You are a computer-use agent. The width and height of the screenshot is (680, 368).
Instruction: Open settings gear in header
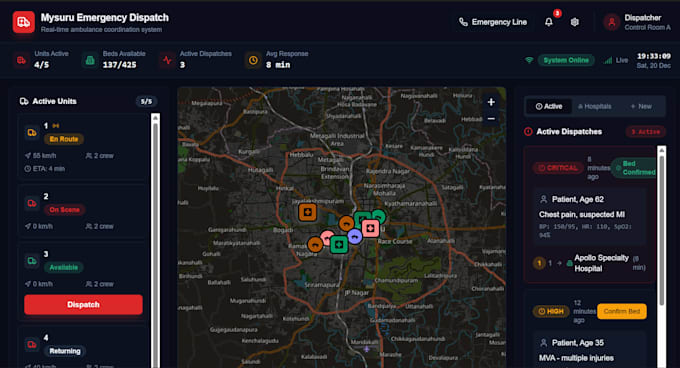coord(575,22)
